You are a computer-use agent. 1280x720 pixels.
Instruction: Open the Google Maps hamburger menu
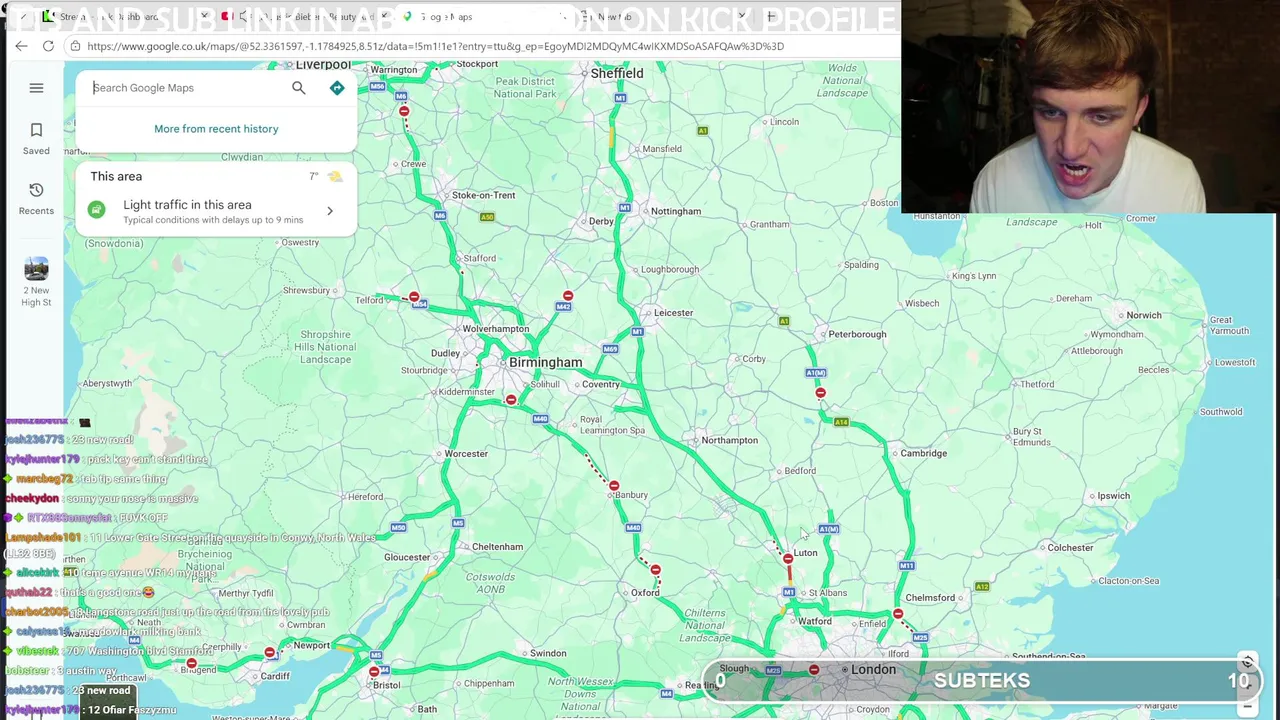[x=36, y=88]
